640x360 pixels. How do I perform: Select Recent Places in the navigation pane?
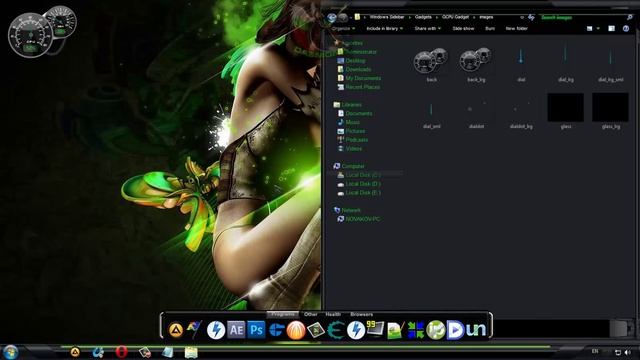(358, 87)
